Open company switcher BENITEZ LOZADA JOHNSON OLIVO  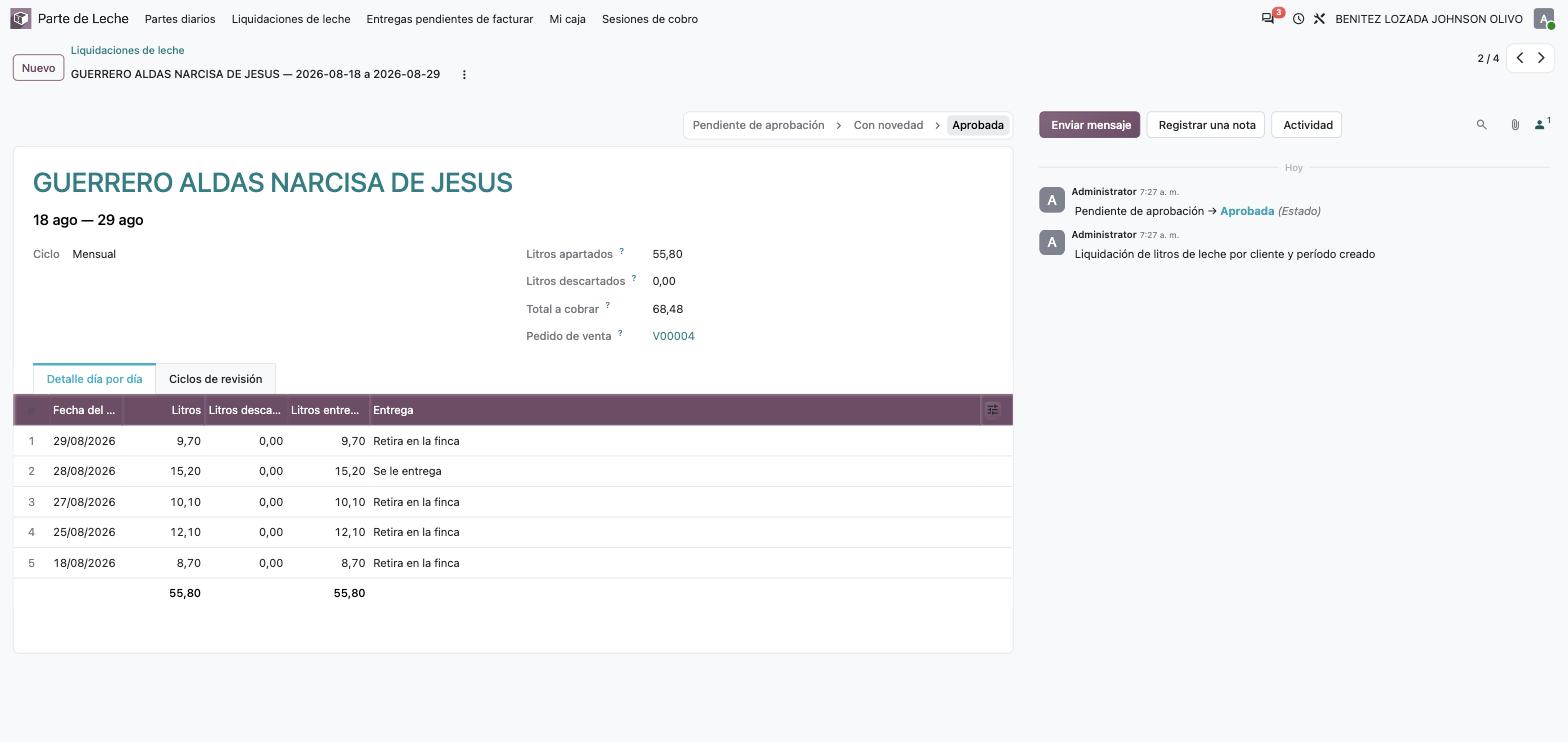pos(1429,19)
